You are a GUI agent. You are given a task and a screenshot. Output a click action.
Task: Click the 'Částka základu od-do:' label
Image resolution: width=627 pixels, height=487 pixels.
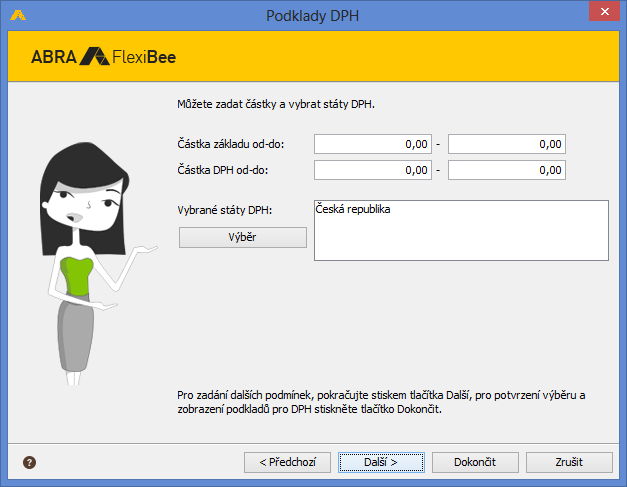[231, 144]
